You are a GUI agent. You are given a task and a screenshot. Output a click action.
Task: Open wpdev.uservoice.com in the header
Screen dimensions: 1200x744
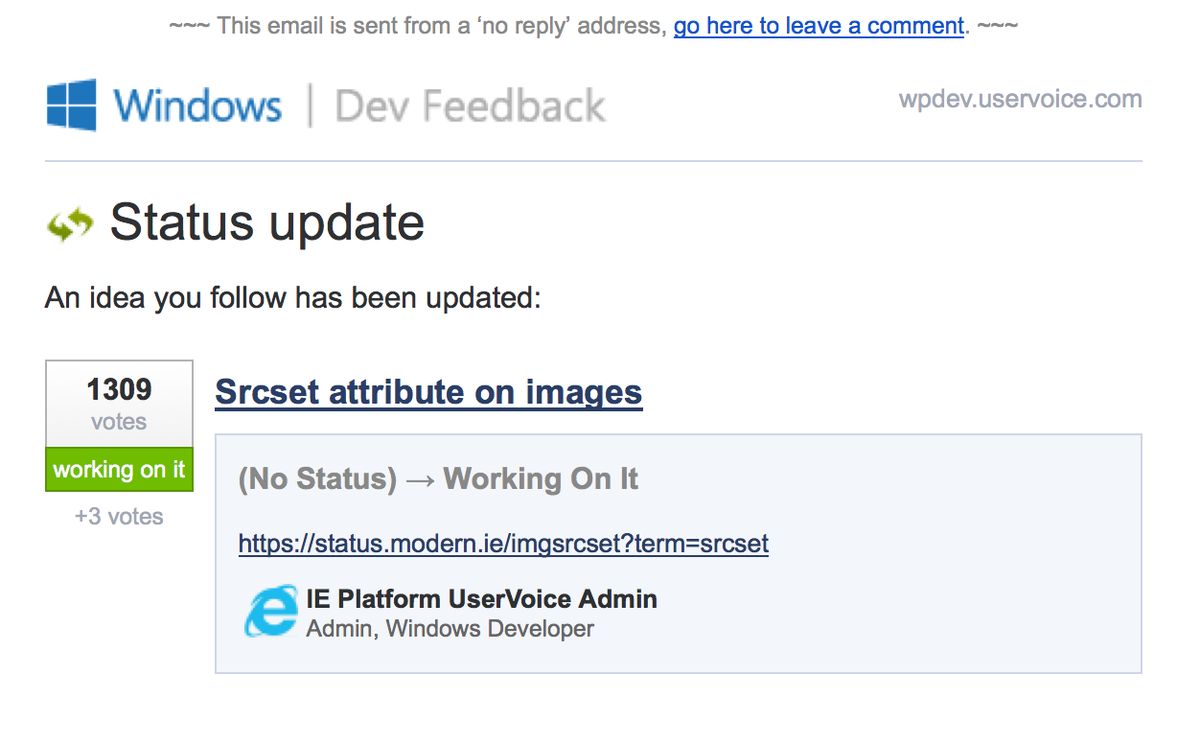click(x=1019, y=99)
